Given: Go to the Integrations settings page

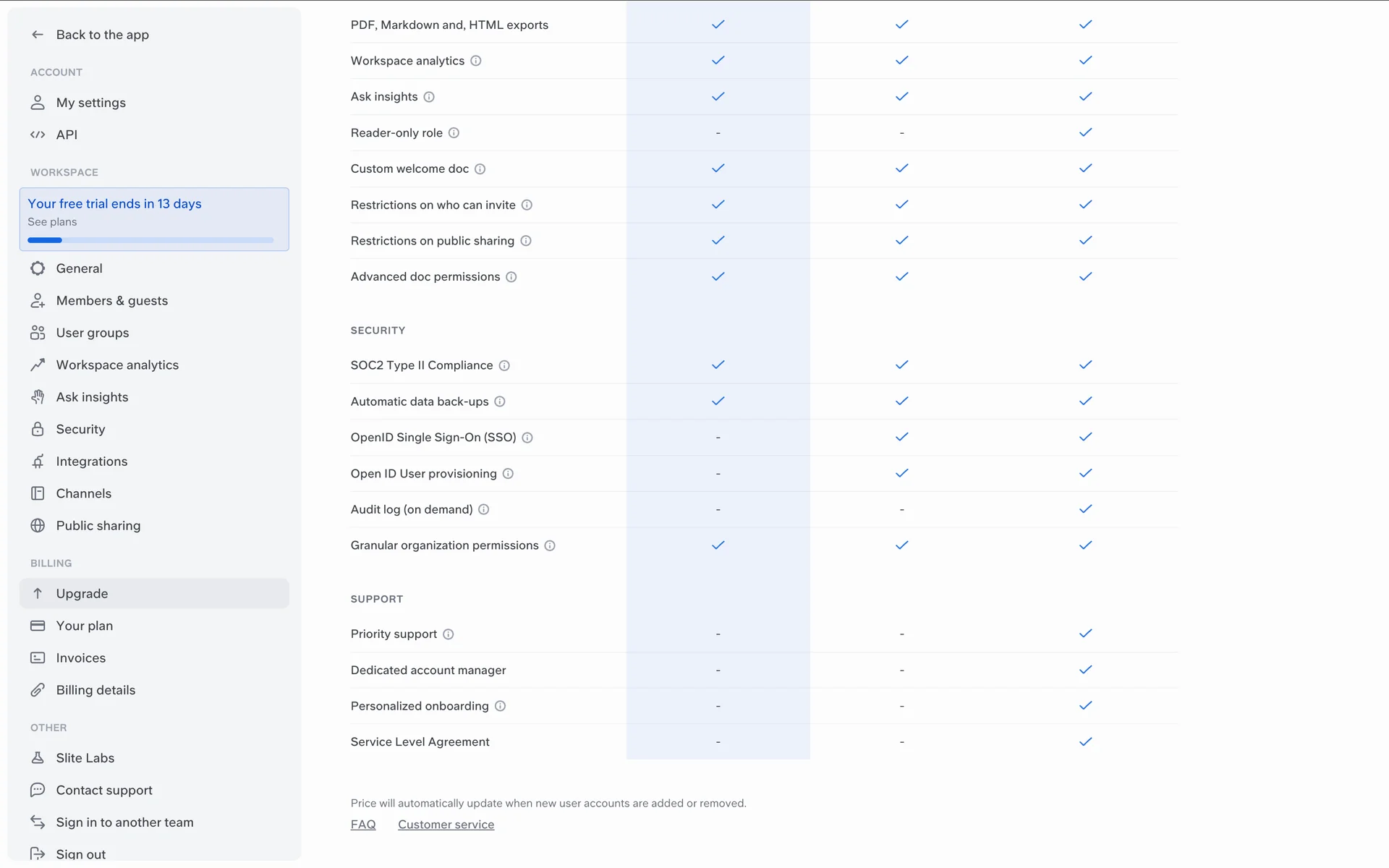Looking at the screenshot, I should click(x=91, y=461).
